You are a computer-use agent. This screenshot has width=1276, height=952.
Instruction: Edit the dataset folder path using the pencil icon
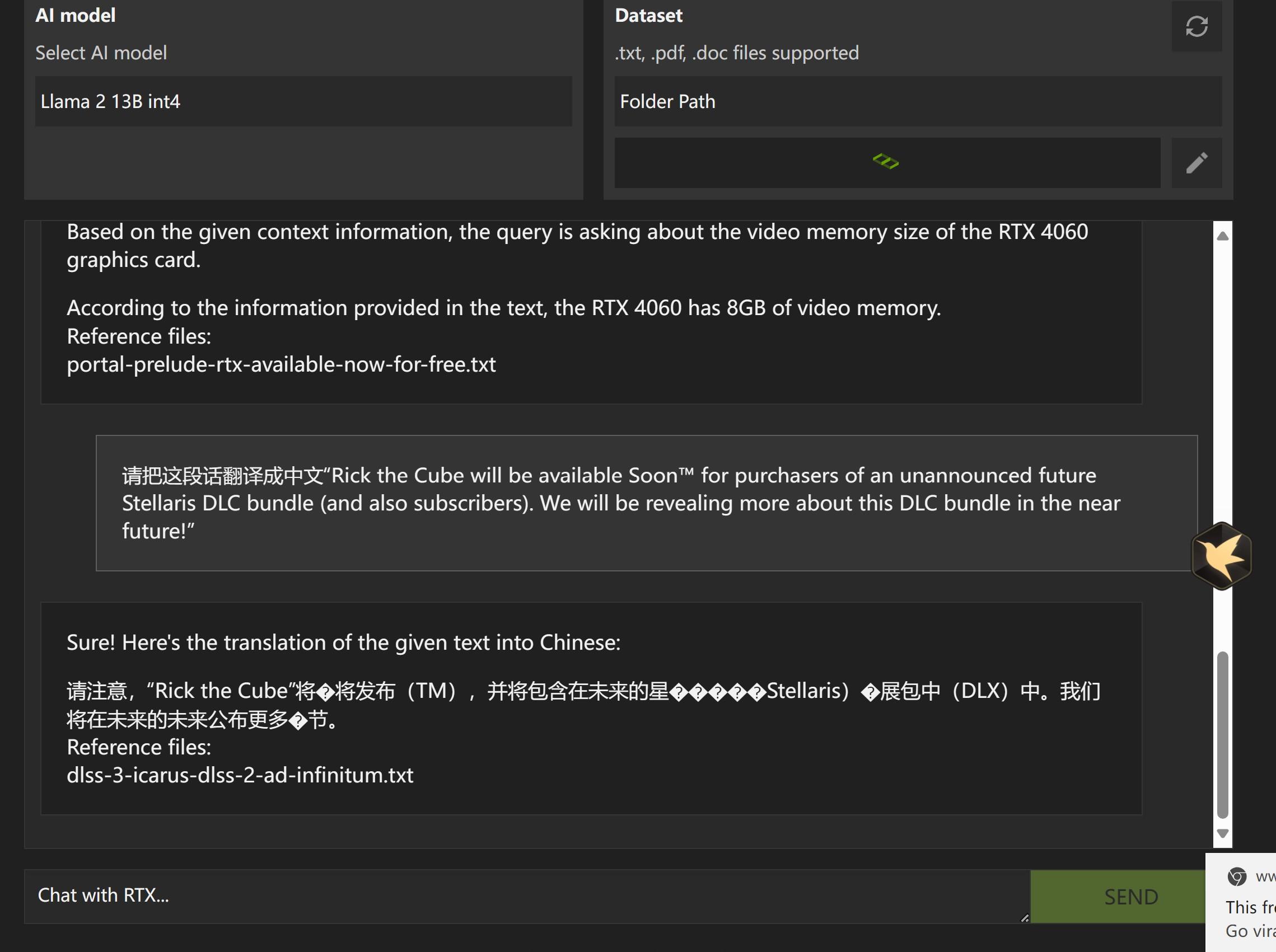pyautogui.click(x=1197, y=163)
